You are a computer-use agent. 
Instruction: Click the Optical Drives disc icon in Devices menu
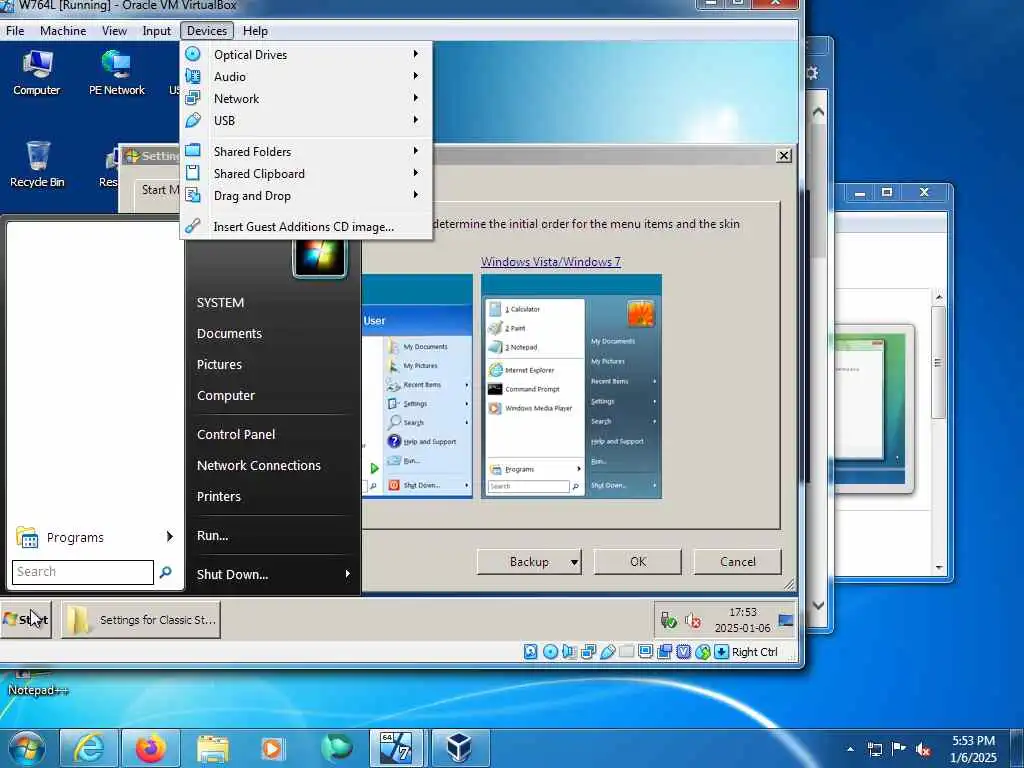coord(193,54)
